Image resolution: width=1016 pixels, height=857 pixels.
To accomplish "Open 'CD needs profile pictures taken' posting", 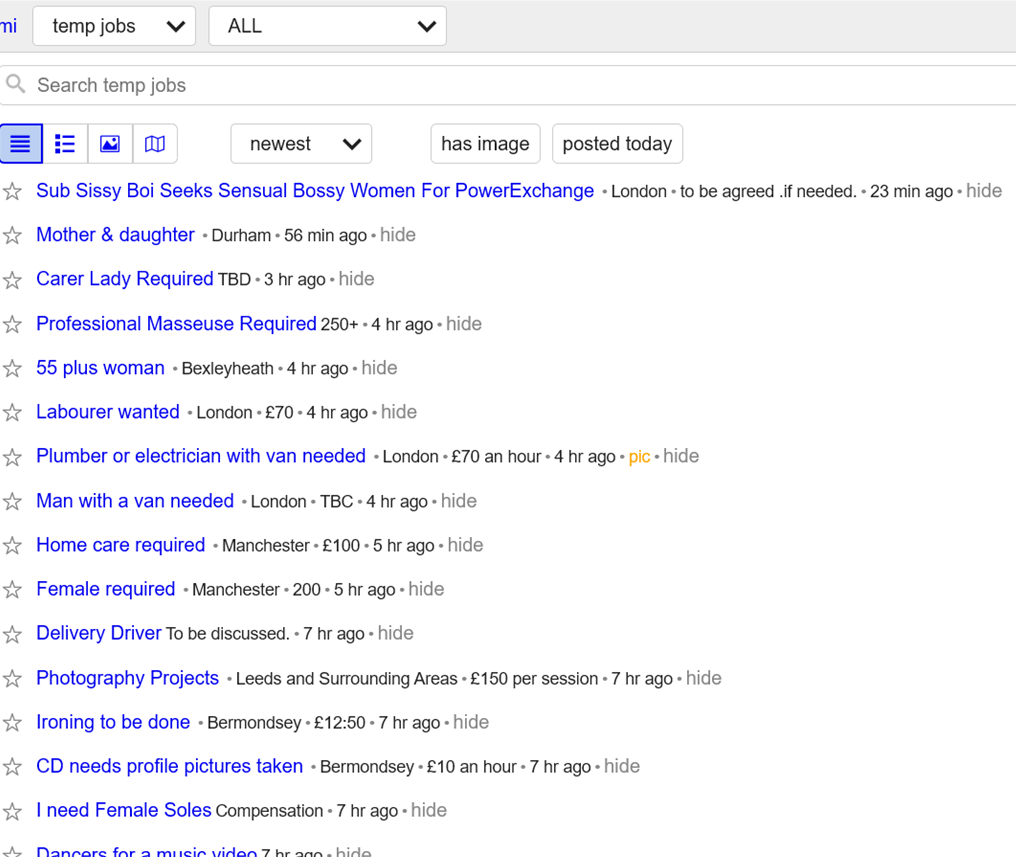I will (x=170, y=766).
